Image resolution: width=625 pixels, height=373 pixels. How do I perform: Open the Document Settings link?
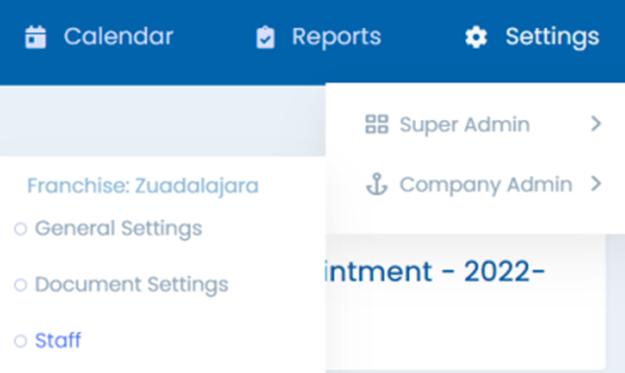pyautogui.click(x=132, y=285)
